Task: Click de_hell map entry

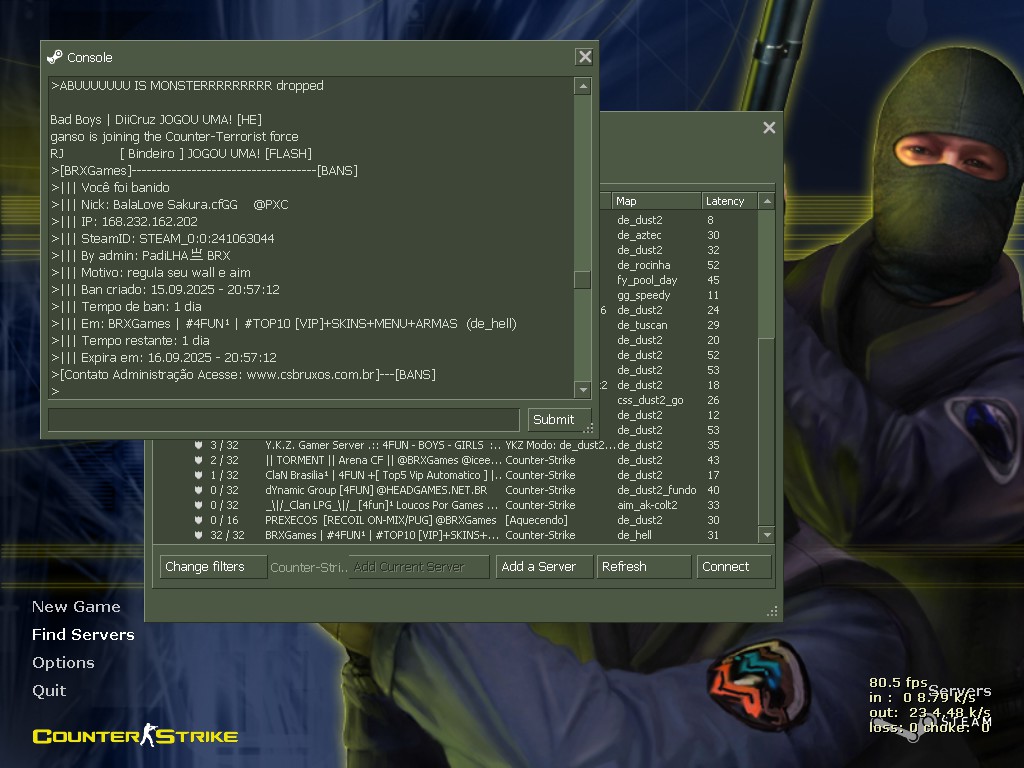Action: [634, 535]
